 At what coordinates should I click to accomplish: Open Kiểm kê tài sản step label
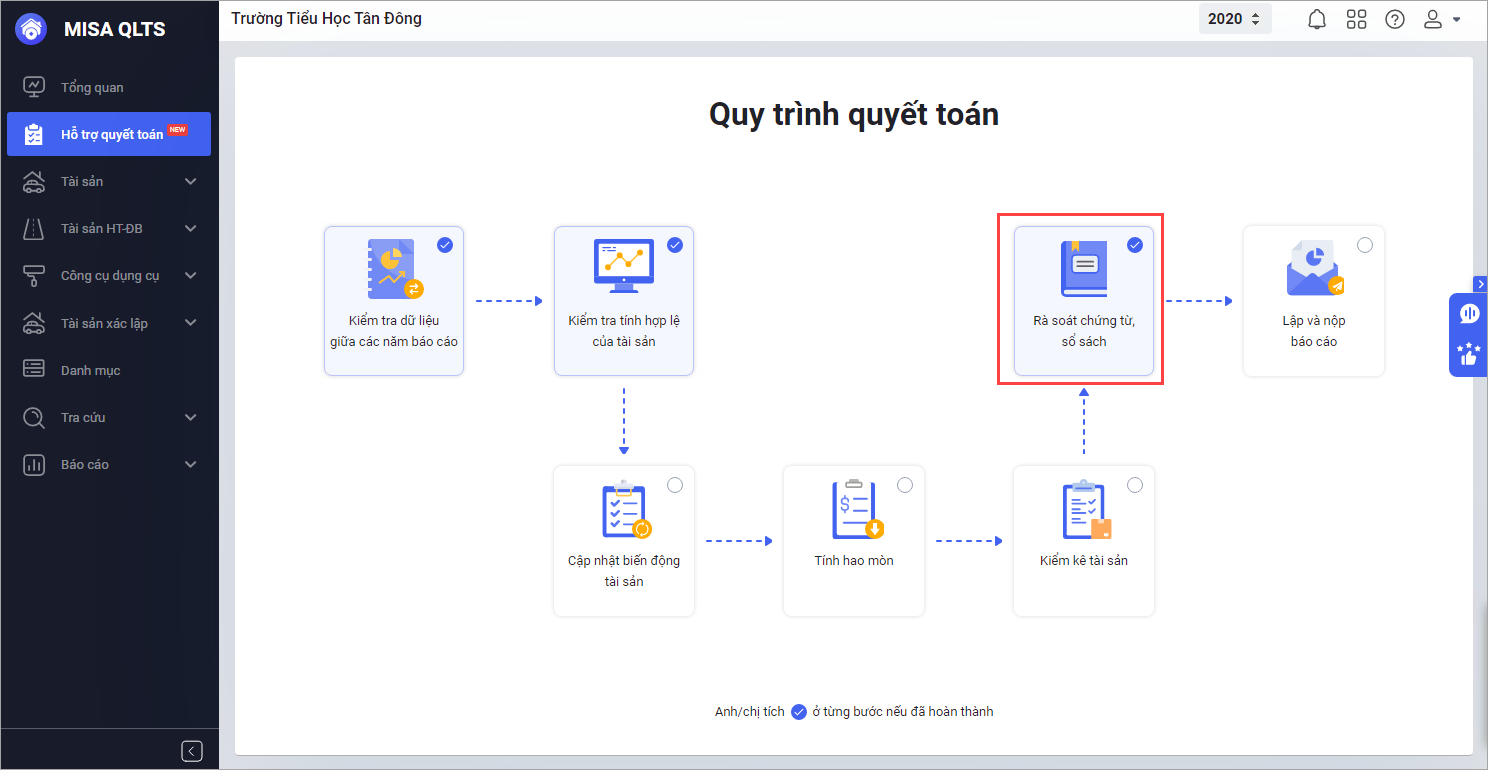point(1084,561)
